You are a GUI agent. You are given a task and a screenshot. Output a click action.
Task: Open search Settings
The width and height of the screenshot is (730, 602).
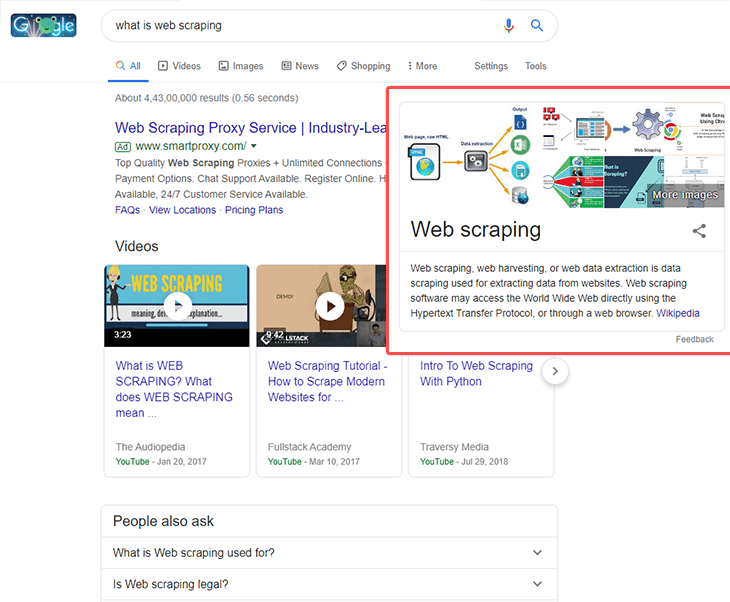click(x=491, y=66)
